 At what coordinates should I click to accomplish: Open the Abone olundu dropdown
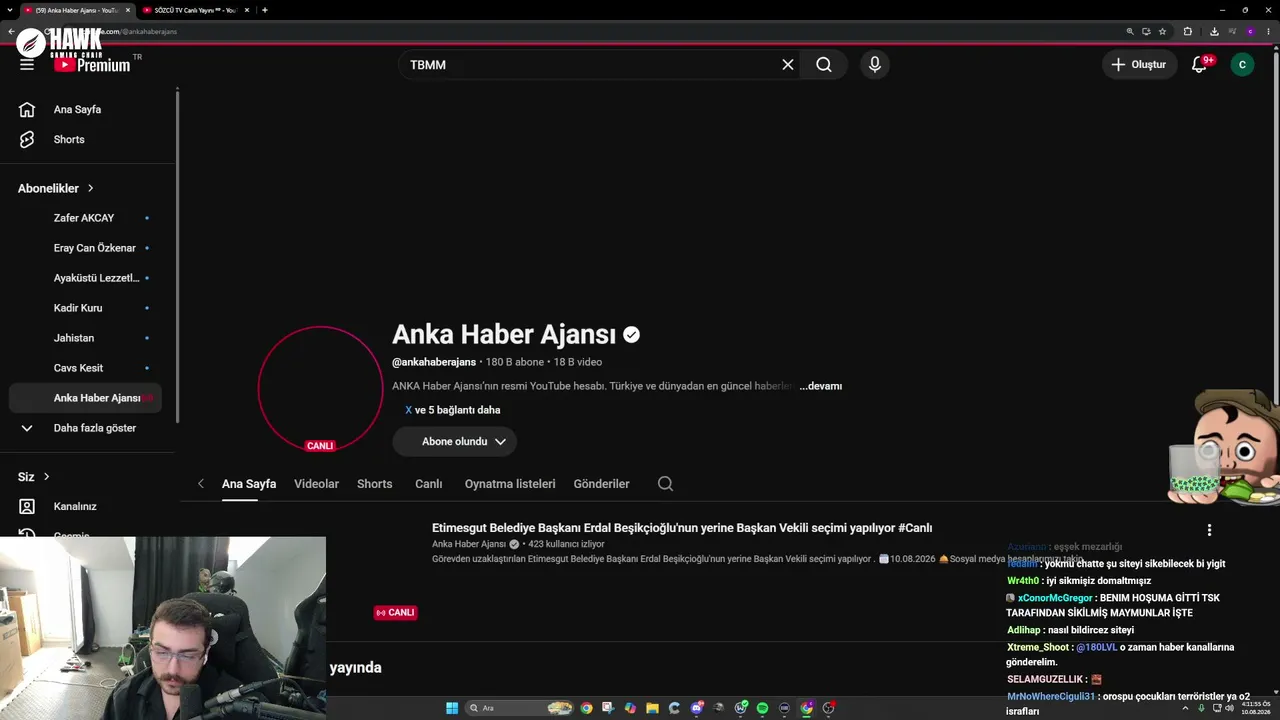tap(455, 441)
